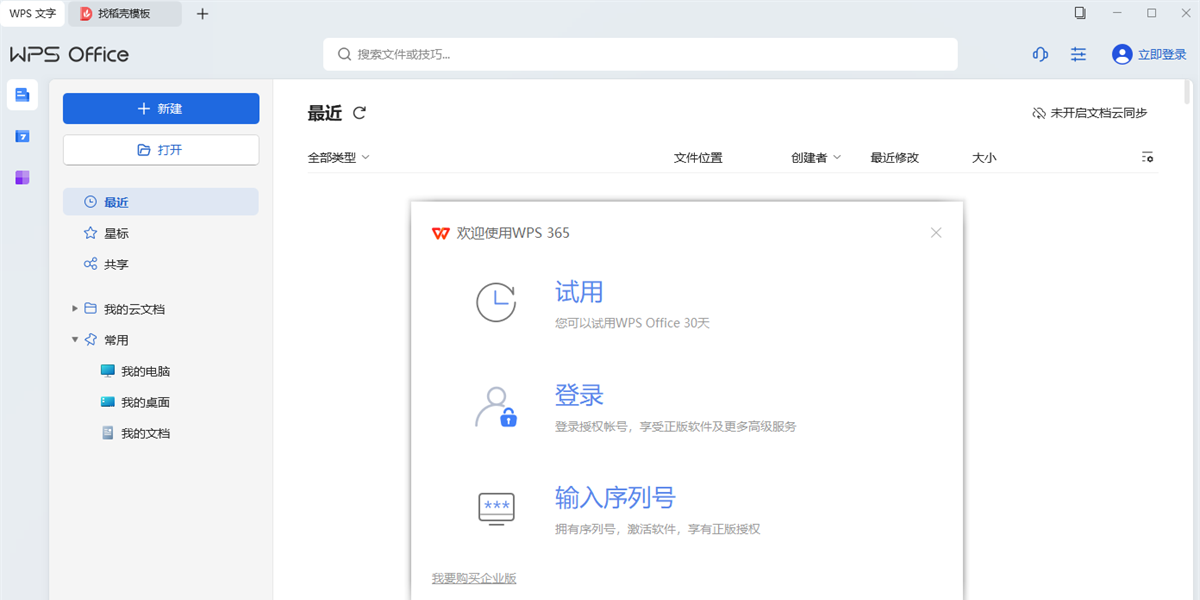Expand the 我的云文档 tree node
The width and height of the screenshot is (1200, 600).
click(75, 309)
